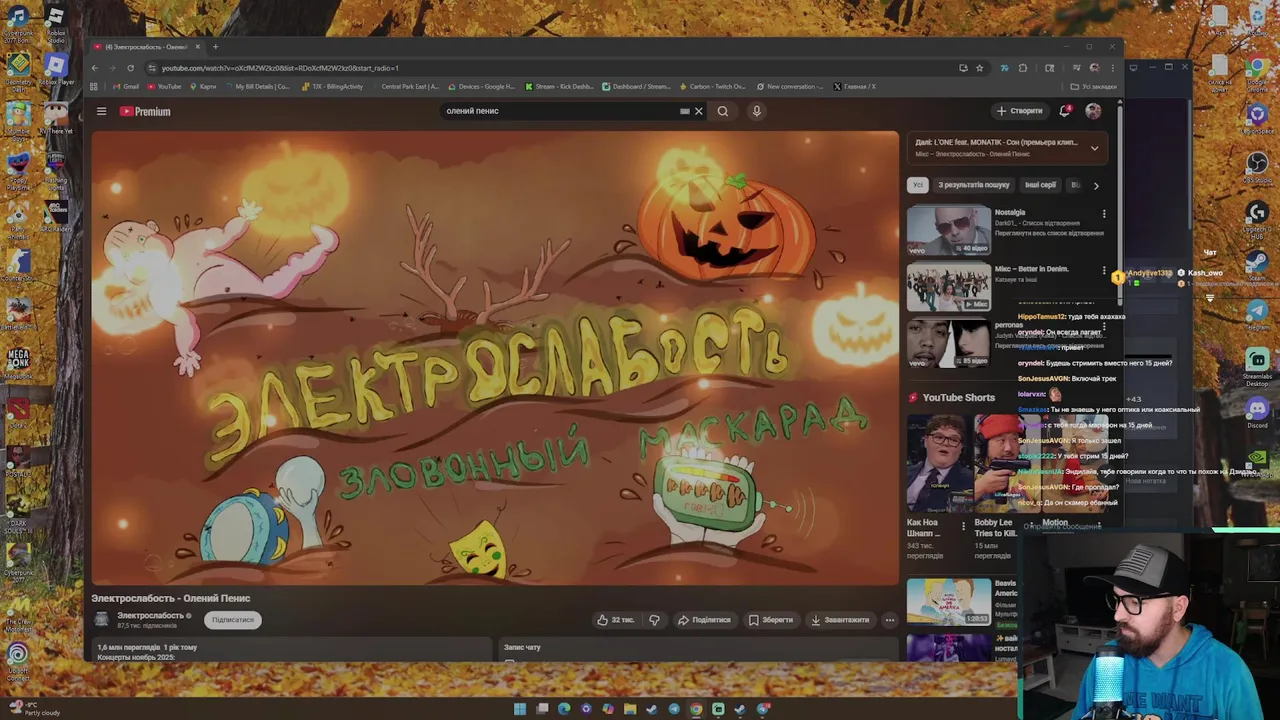Image resolution: width=1280 pixels, height=720 pixels.
Task: Focus the YouTube search input field
Action: pos(560,111)
